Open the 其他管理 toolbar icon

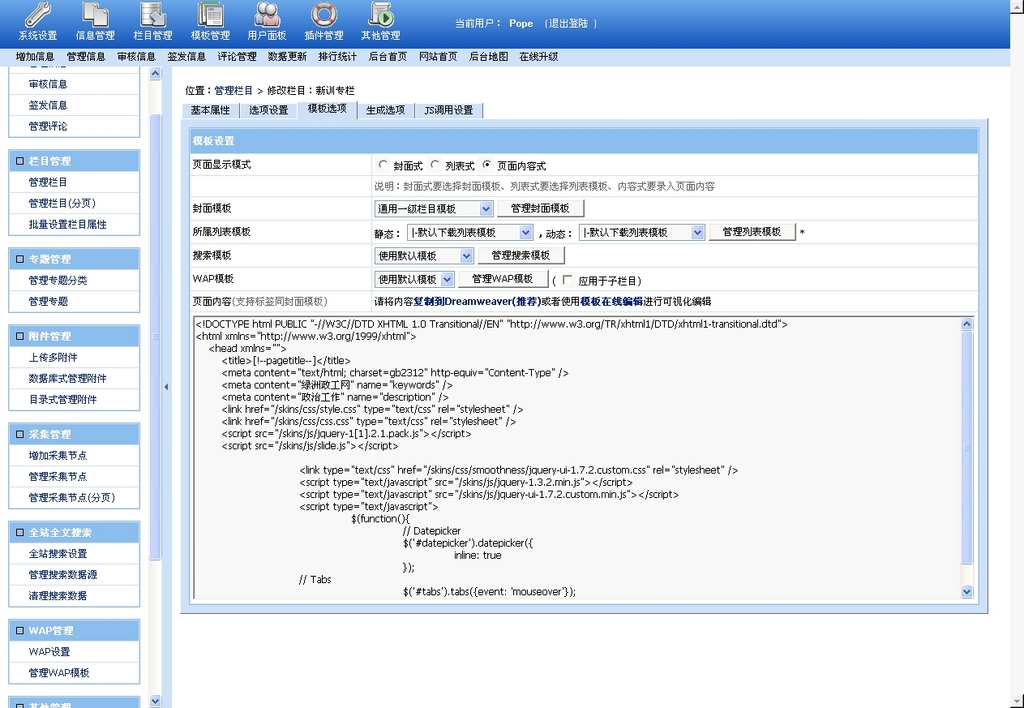381,15
